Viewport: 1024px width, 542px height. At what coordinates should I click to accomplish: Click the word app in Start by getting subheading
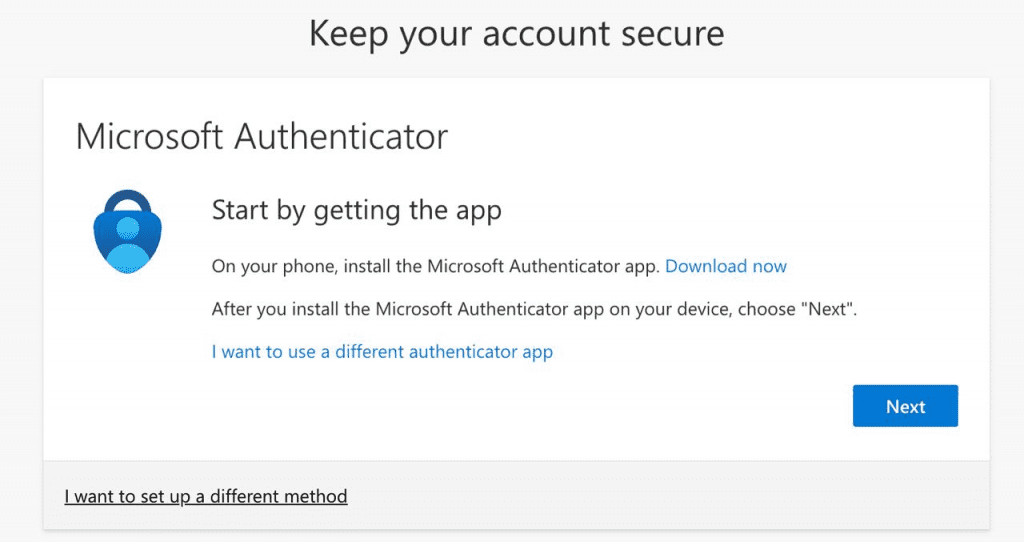tap(479, 212)
